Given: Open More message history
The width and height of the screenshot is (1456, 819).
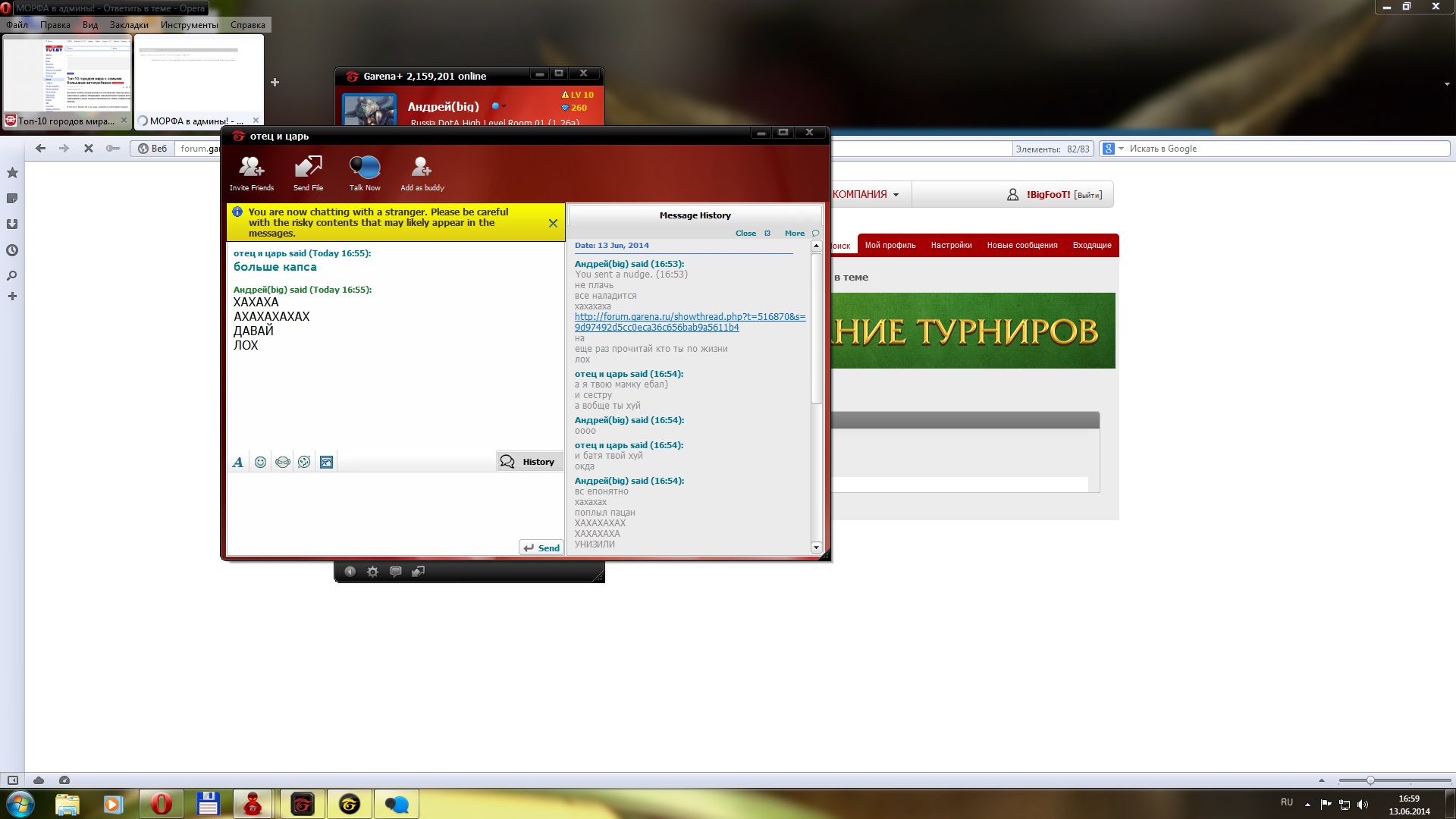Looking at the screenshot, I should click(x=802, y=234).
